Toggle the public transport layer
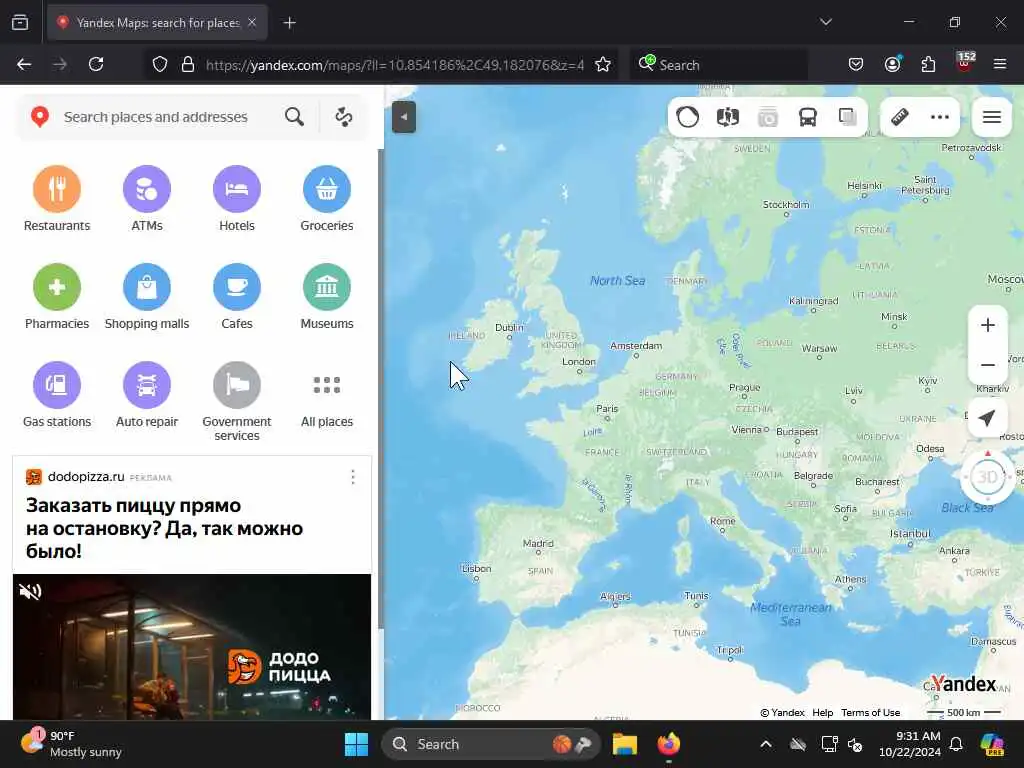Viewport: 1024px width, 768px height. 808,117
